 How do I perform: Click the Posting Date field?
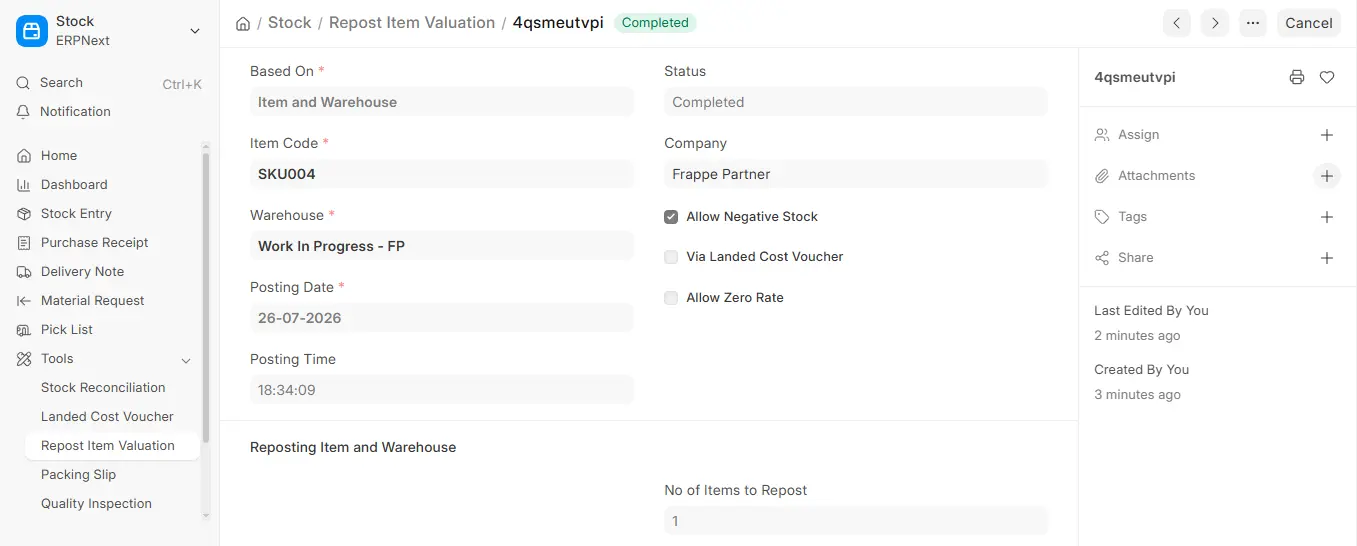coord(442,318)
